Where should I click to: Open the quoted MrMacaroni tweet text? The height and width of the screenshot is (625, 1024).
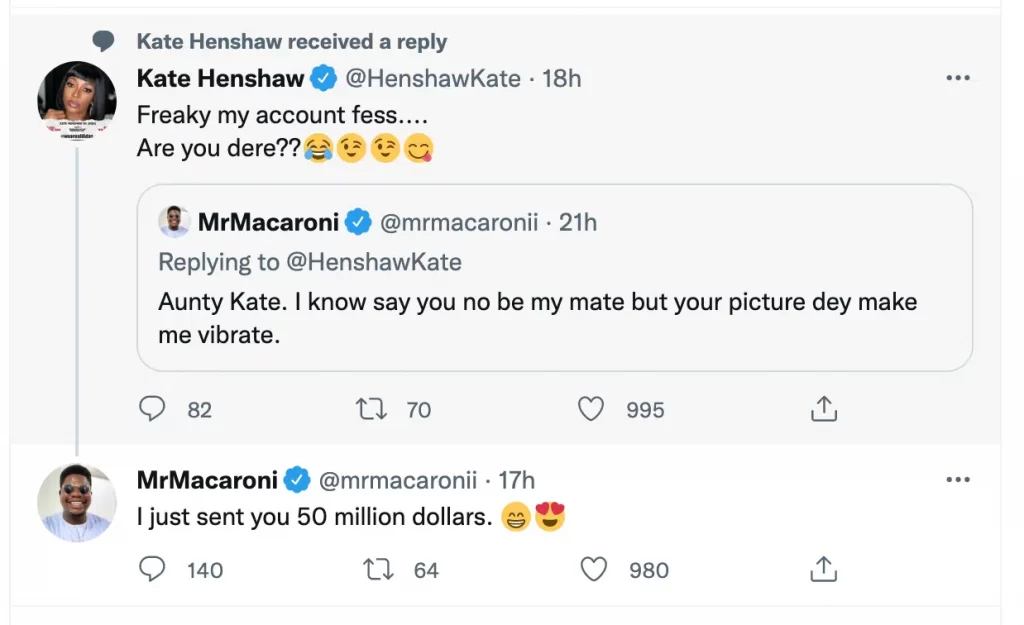tap(537, 318)
